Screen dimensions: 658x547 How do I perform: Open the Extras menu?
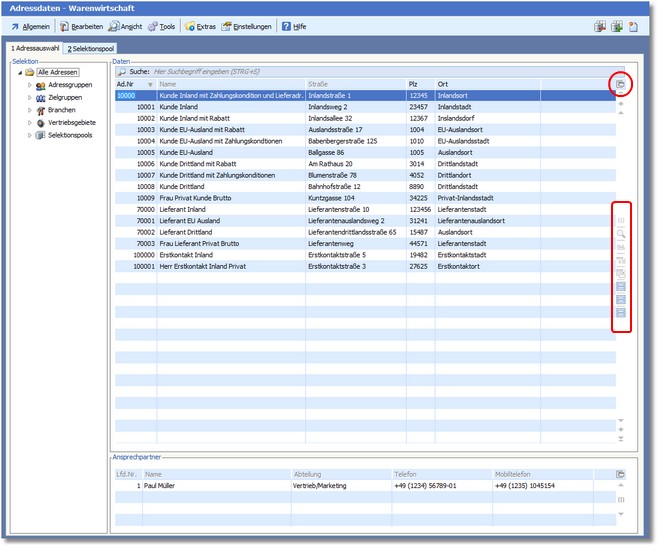click(x=200, y=26)
